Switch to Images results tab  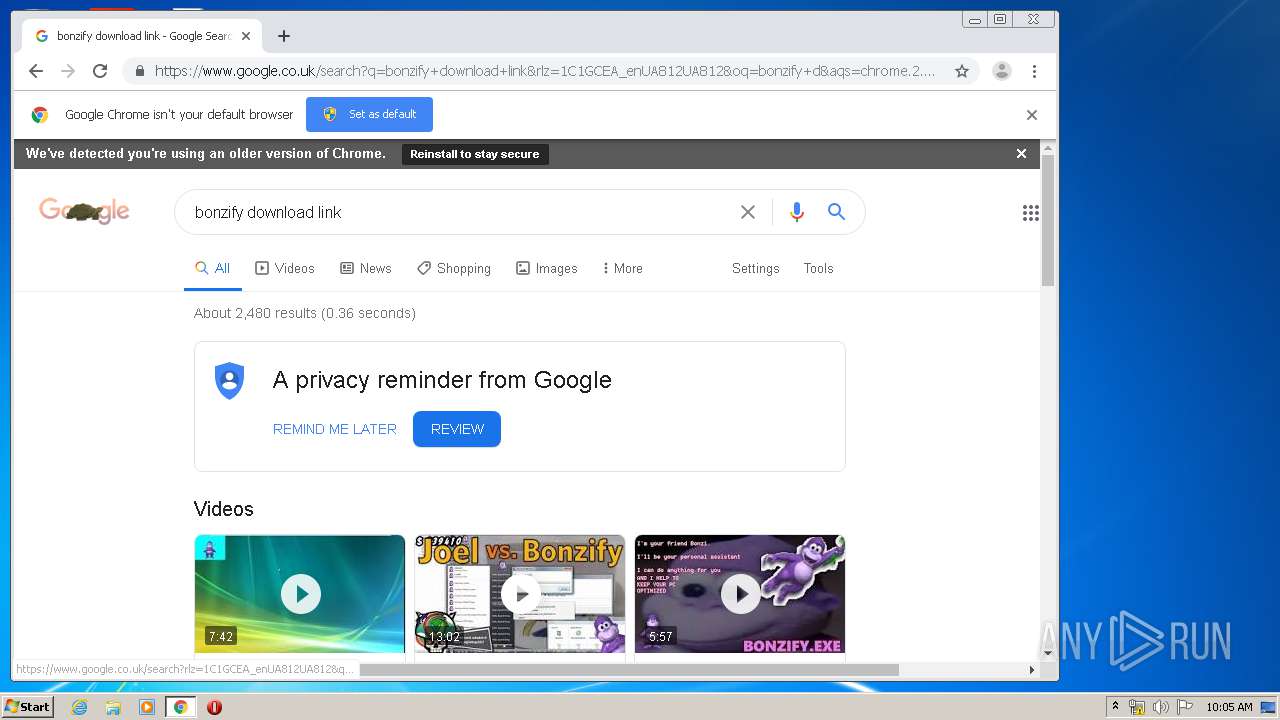tap(547, 268)
